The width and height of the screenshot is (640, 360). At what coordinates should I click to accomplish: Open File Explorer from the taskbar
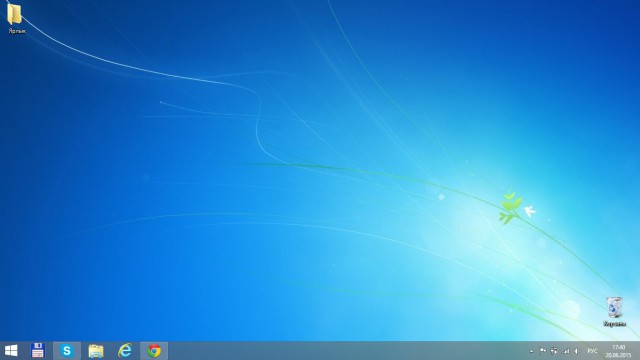tap(96, 351)
